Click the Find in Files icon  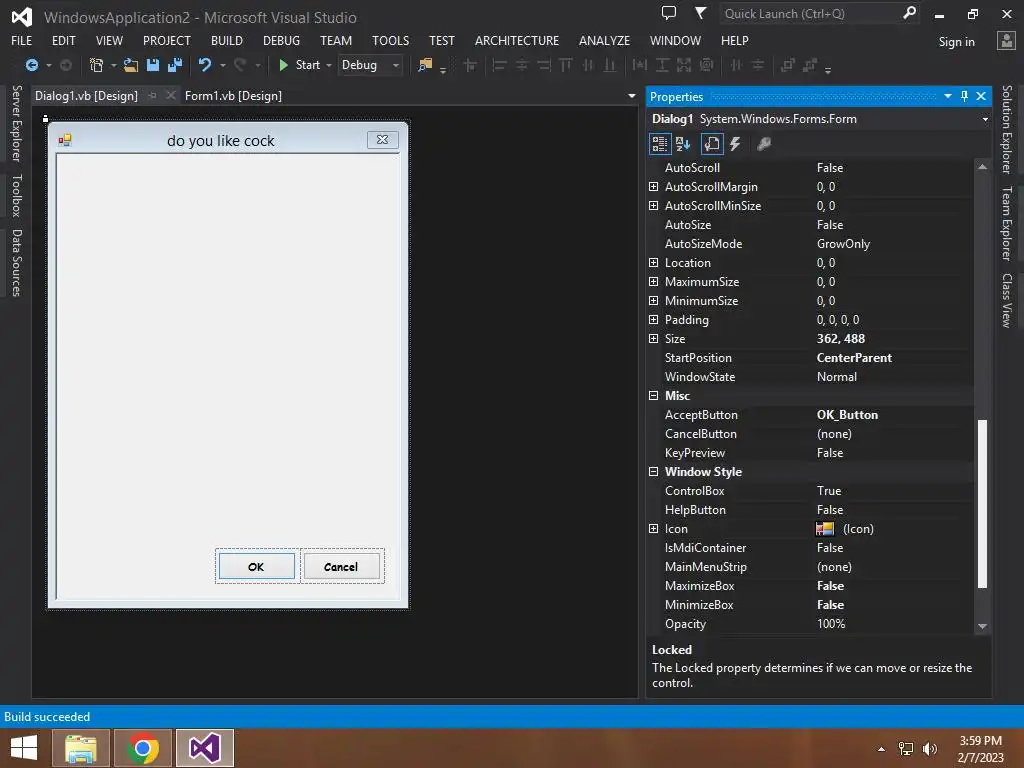click(425, 65)
